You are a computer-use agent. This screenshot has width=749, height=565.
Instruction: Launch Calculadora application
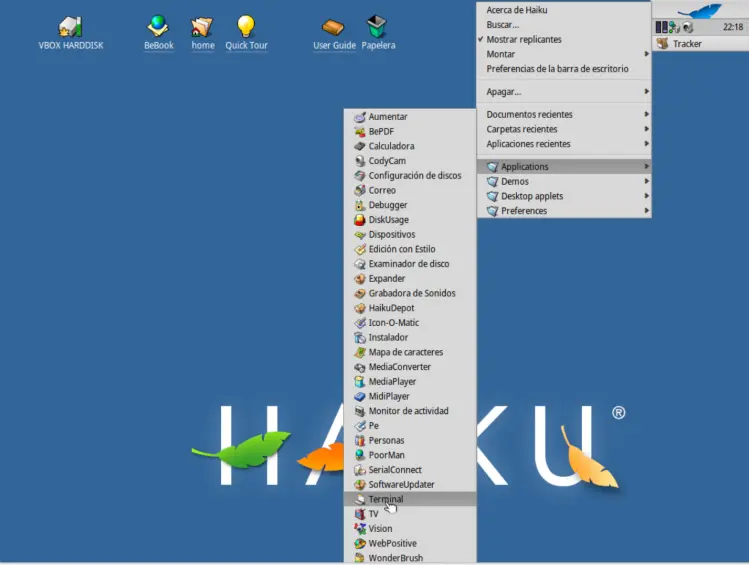pyautogui.click(x=410, y=146)
